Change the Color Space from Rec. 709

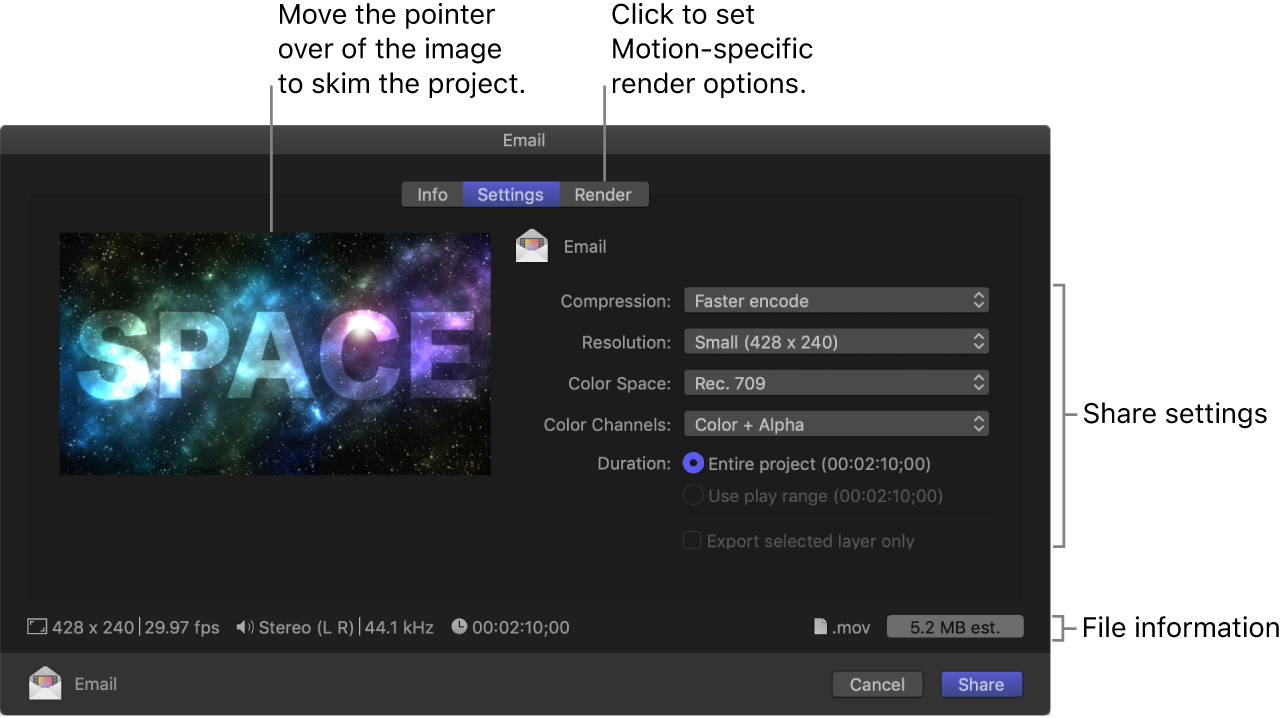(836, 382)
